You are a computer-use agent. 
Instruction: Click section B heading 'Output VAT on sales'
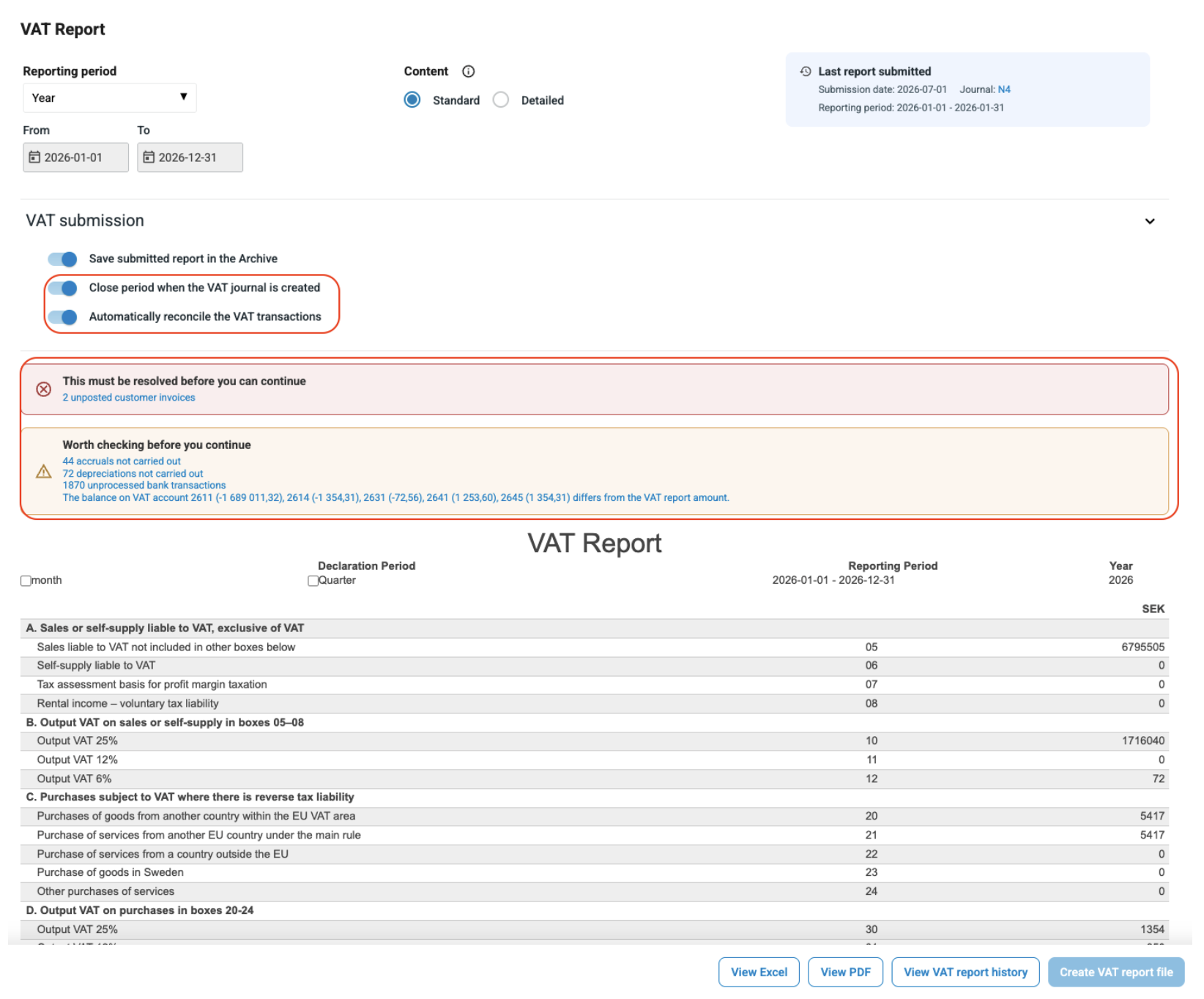pos(165,723)
